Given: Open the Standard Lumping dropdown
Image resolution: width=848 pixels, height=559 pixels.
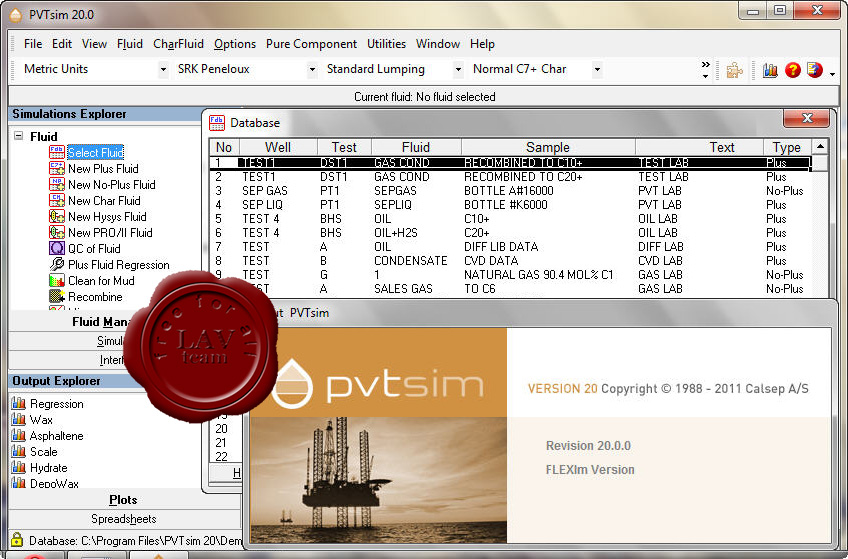Looking at the screenshot, I should [x=458, y=69].
